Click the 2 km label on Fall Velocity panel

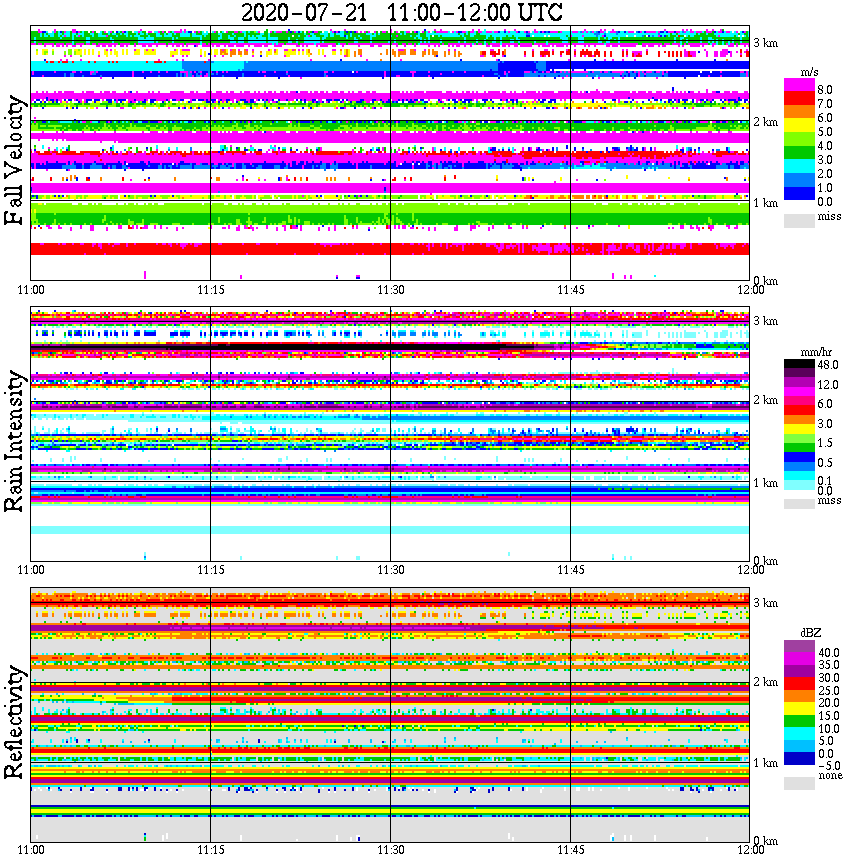pos(766,122)
